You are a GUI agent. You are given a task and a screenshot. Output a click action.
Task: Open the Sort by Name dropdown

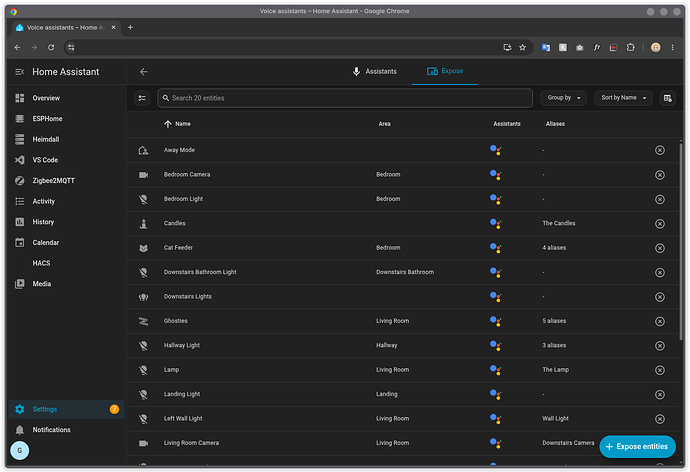point(623,98)
